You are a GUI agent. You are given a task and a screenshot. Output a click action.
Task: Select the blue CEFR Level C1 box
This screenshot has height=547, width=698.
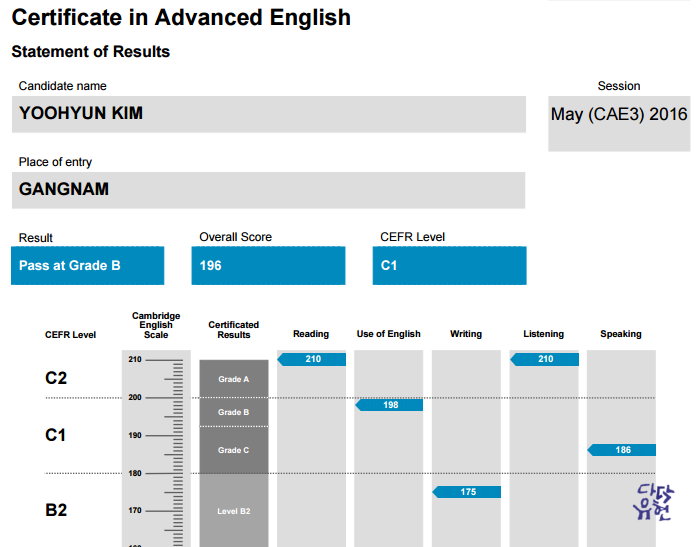click(x=449, y=266)
